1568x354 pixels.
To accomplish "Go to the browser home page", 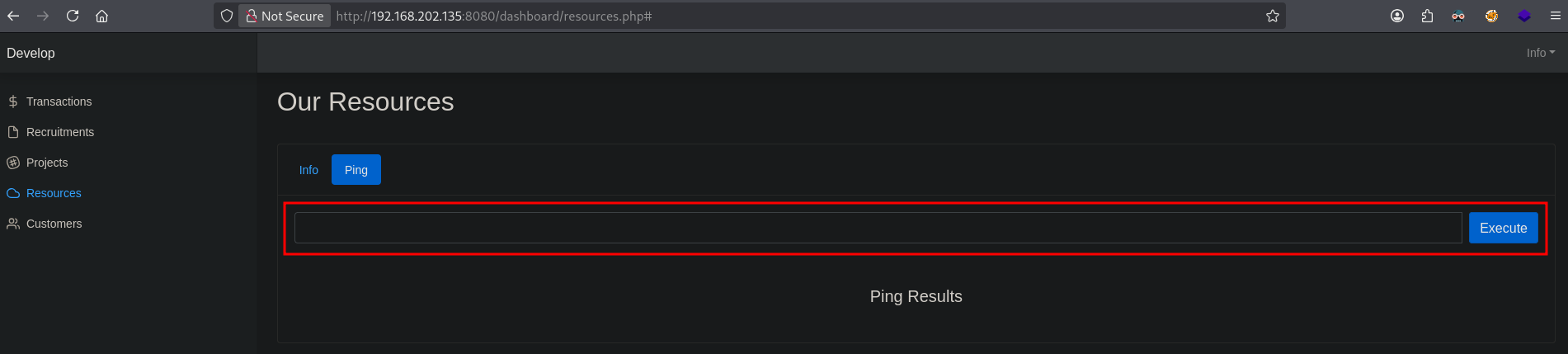I will point(101,16).
